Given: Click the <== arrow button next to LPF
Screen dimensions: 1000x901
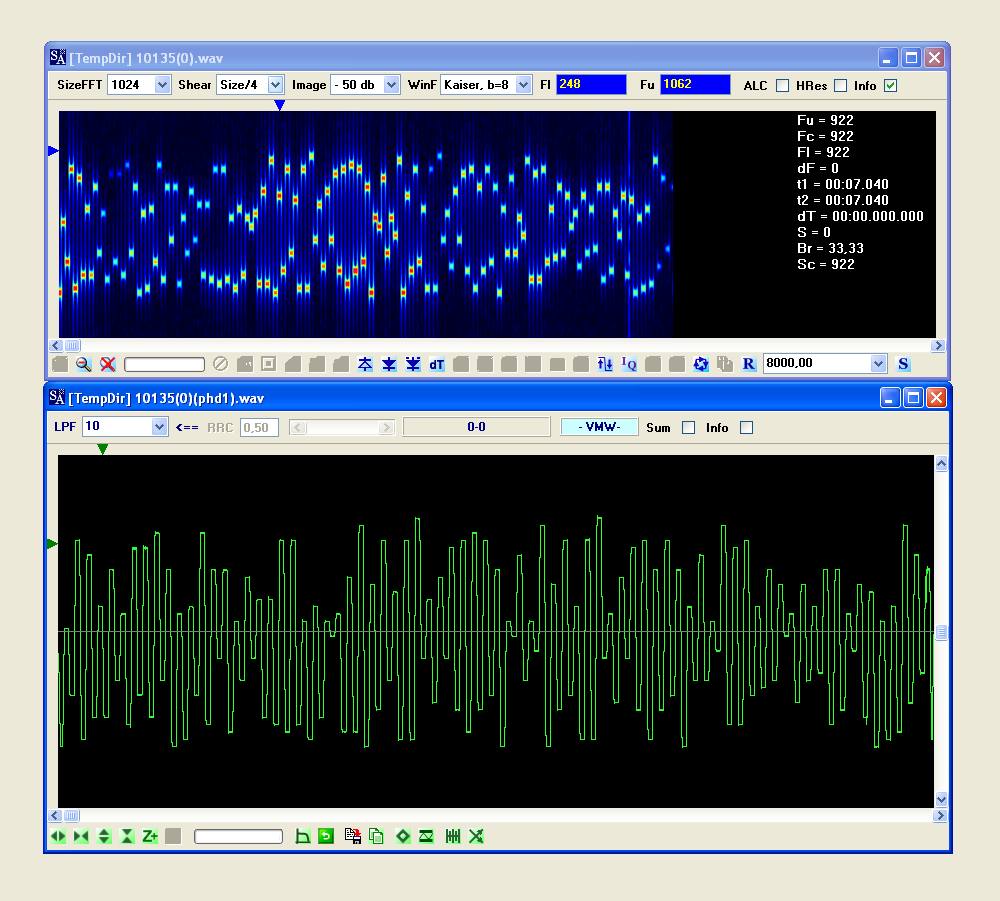Looking at the screenshot, I should pyautogui.click(x=187, y=427).
